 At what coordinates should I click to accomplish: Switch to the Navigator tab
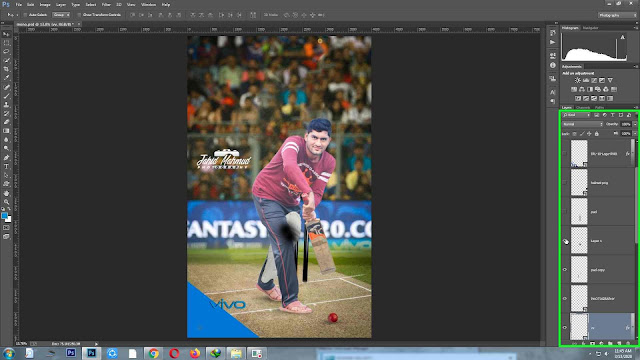(x=591, y=28)
